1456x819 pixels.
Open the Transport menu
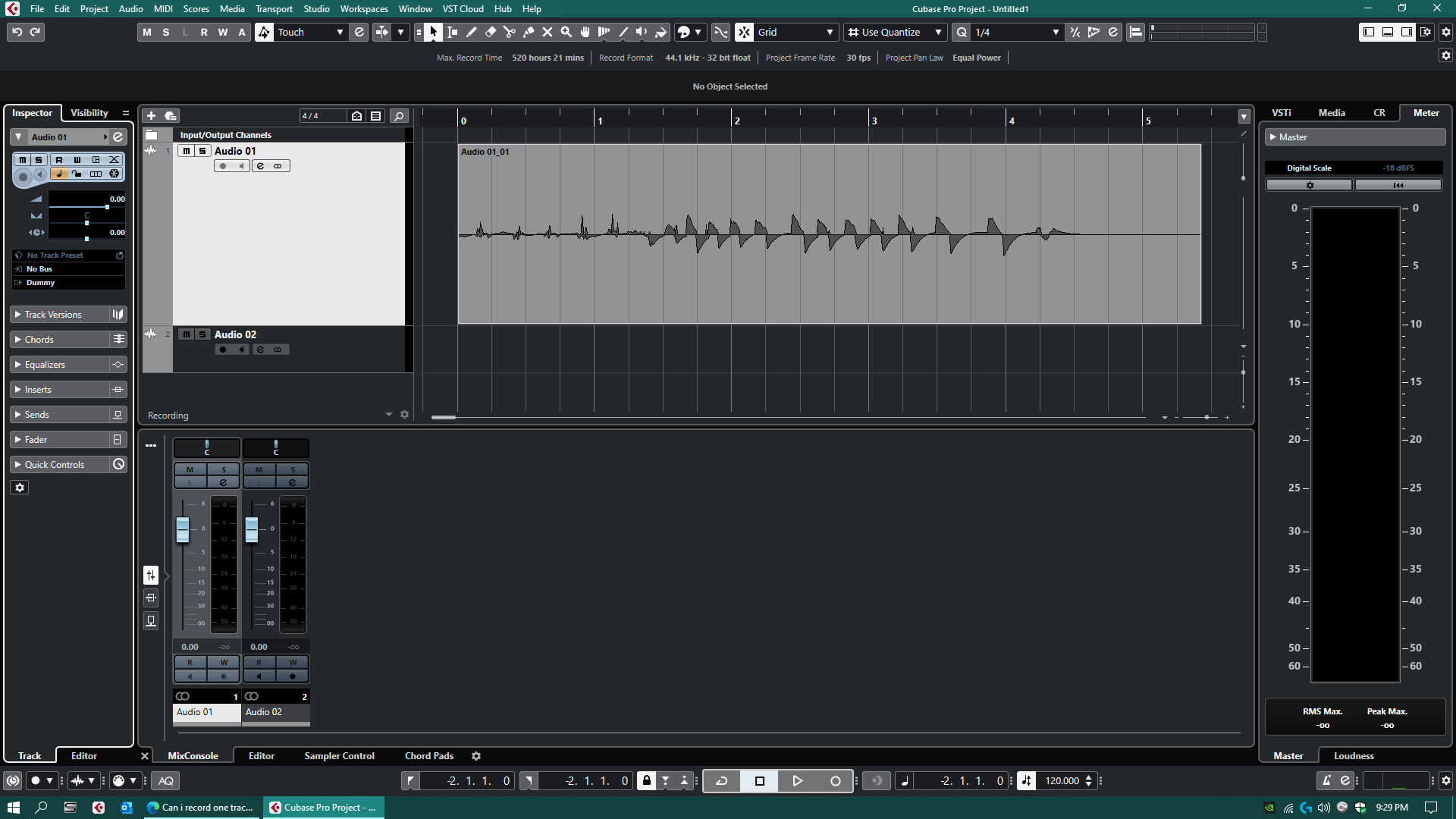coord(274,8)
